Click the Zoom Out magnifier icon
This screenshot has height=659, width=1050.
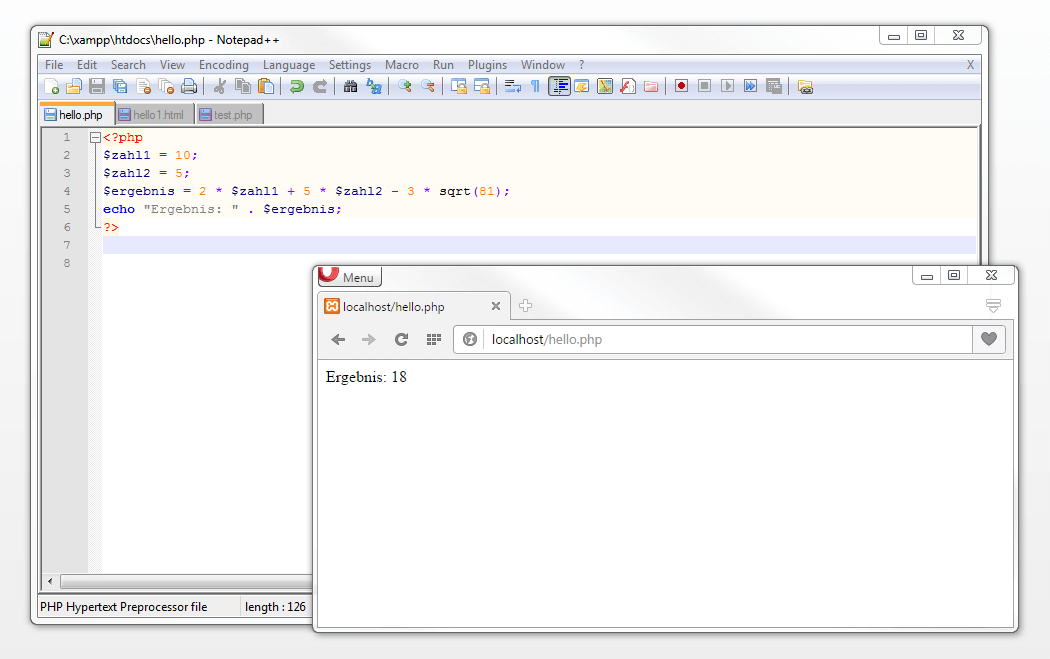point(428,86)
